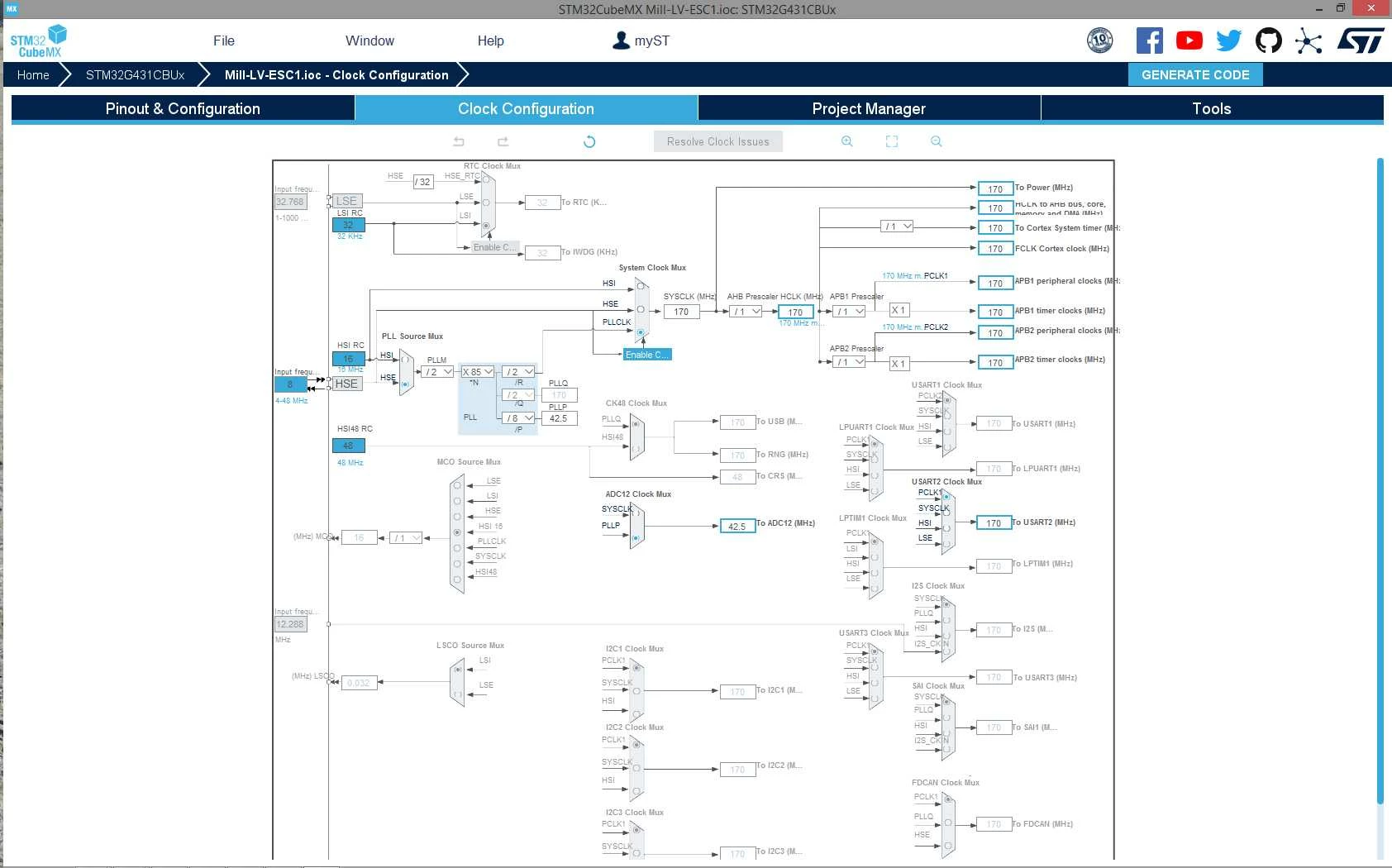This screenshot has width=1392, height=868.
Task: Click the ST community network icon
Action: 1309,41
